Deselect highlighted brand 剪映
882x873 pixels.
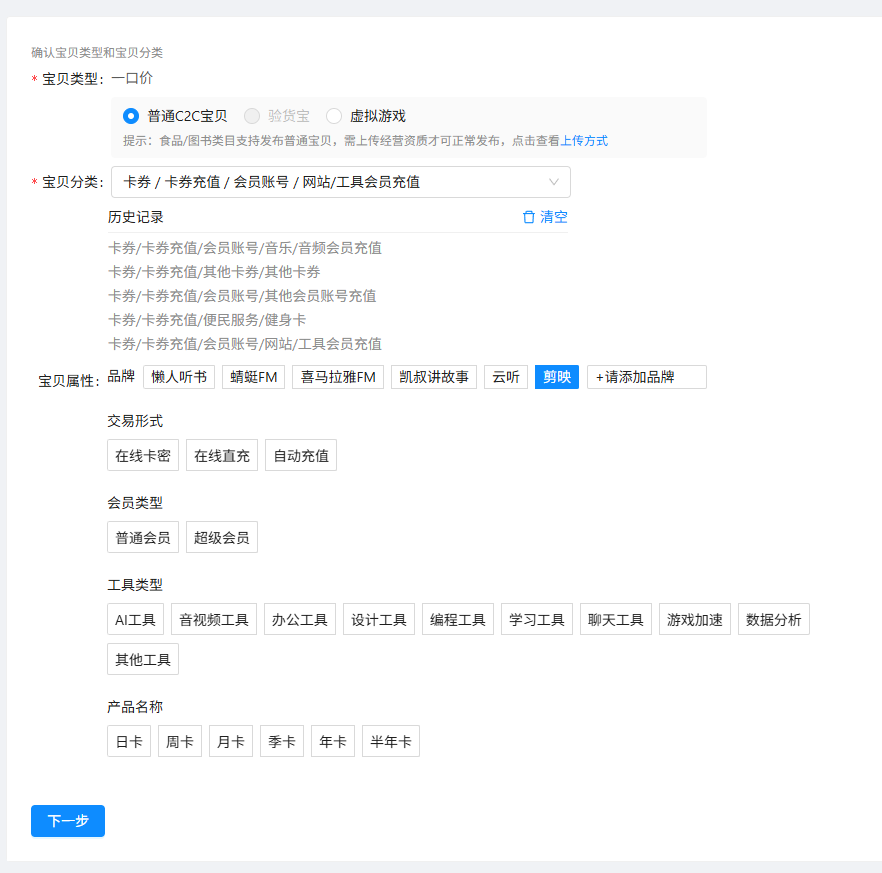tap(557, 377)
